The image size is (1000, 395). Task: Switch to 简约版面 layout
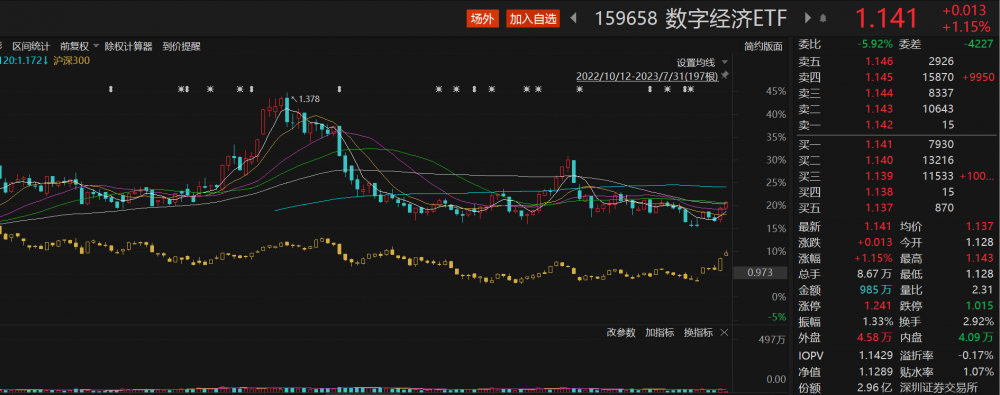tap(763, 46)
